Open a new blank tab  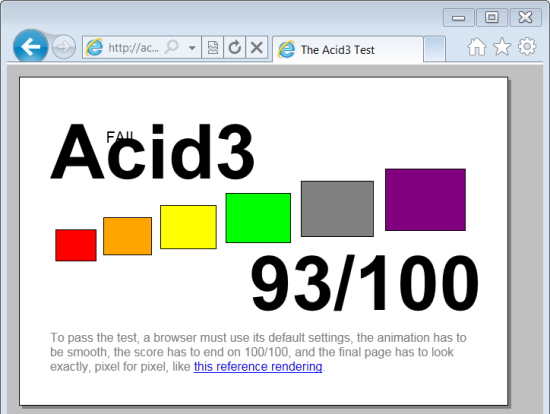pos(434,49)
